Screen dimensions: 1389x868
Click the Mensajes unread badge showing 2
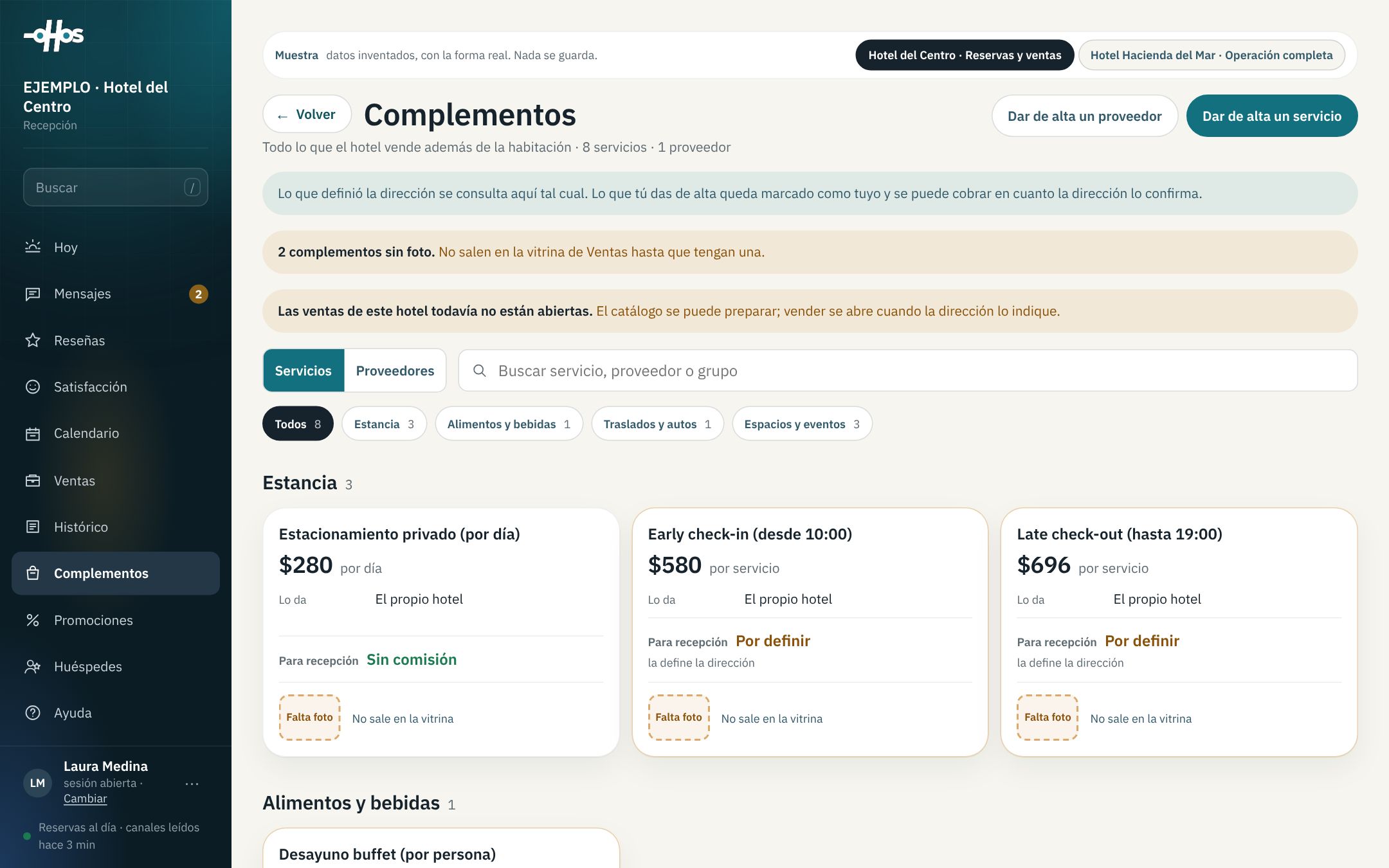[199, 294]
